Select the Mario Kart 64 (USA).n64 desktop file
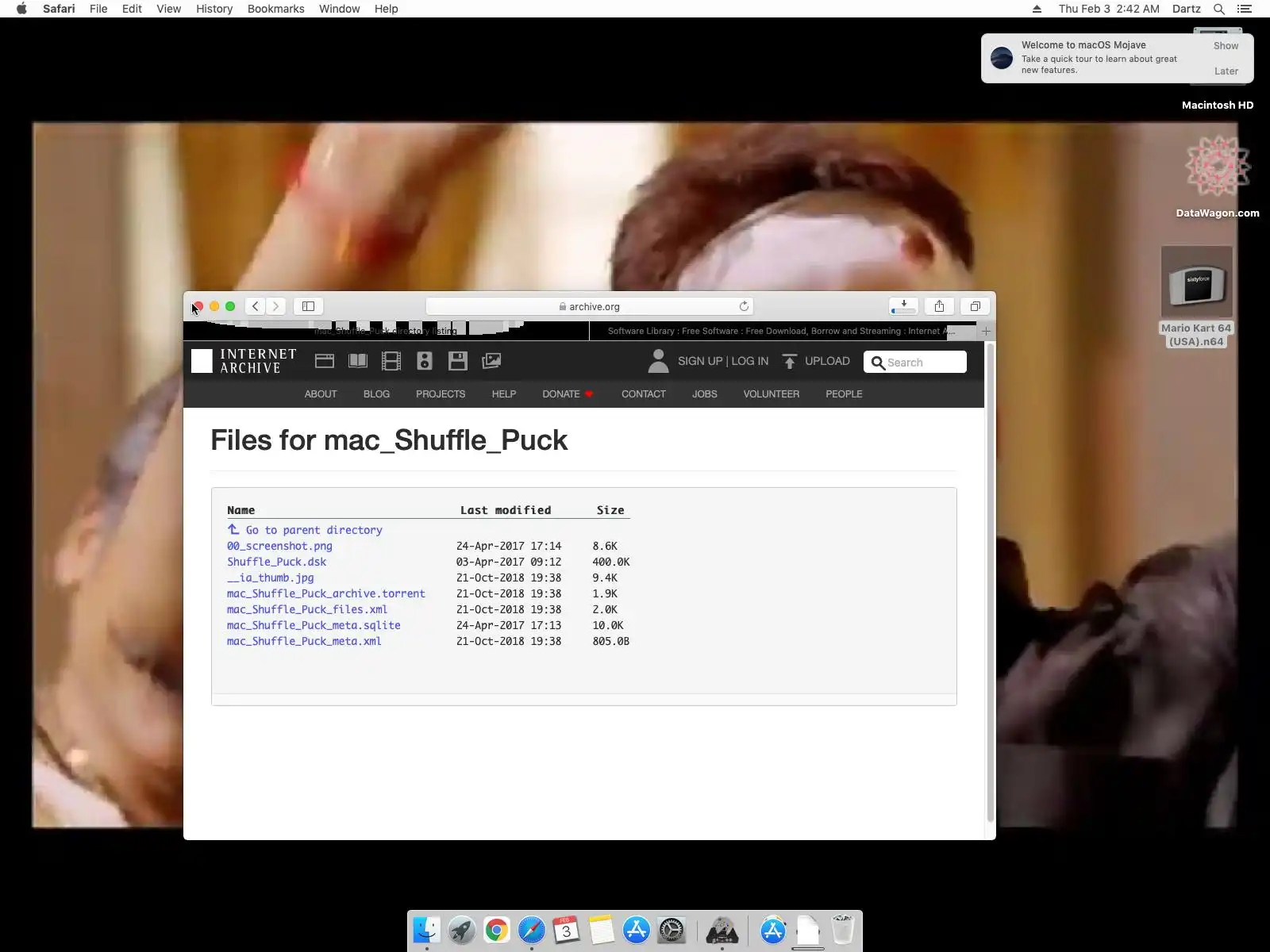This screenshot has height=952, width=1270. 1196,297
